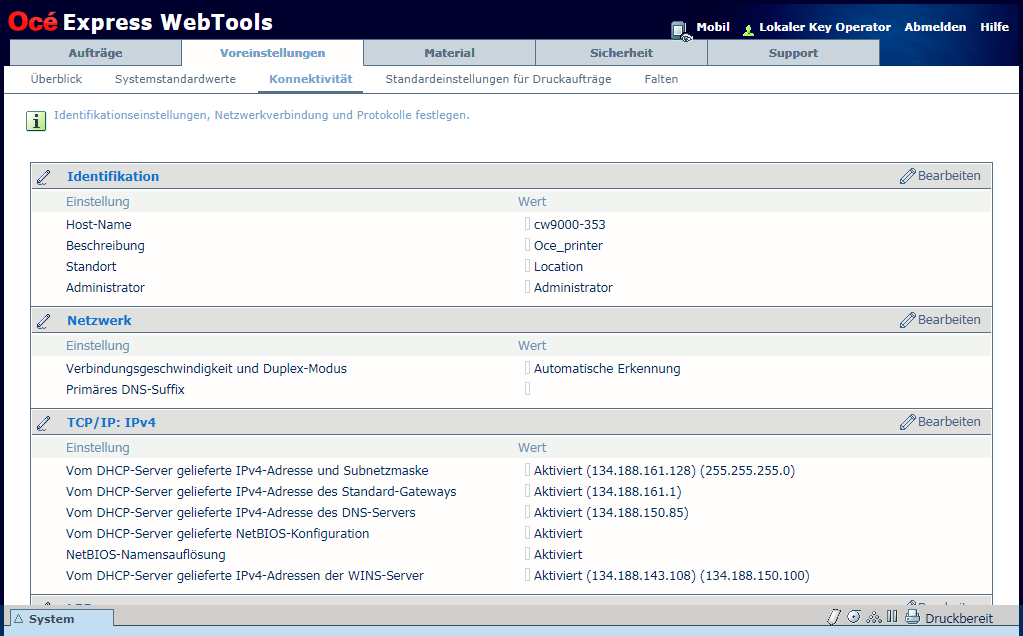Click the pencil icon beside Identifikation heading
Viewport: 1023px width, 636px height.
(x=44, y=177)
